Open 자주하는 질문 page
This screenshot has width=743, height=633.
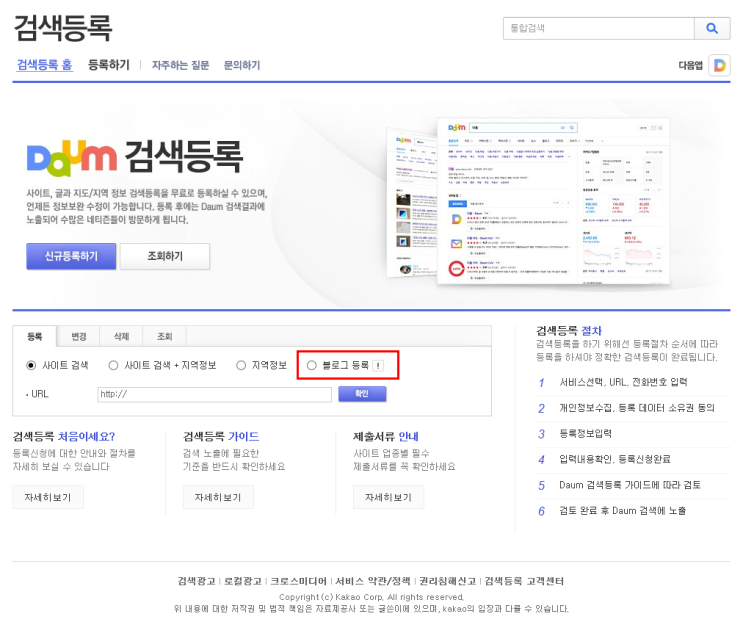point(181,65)
